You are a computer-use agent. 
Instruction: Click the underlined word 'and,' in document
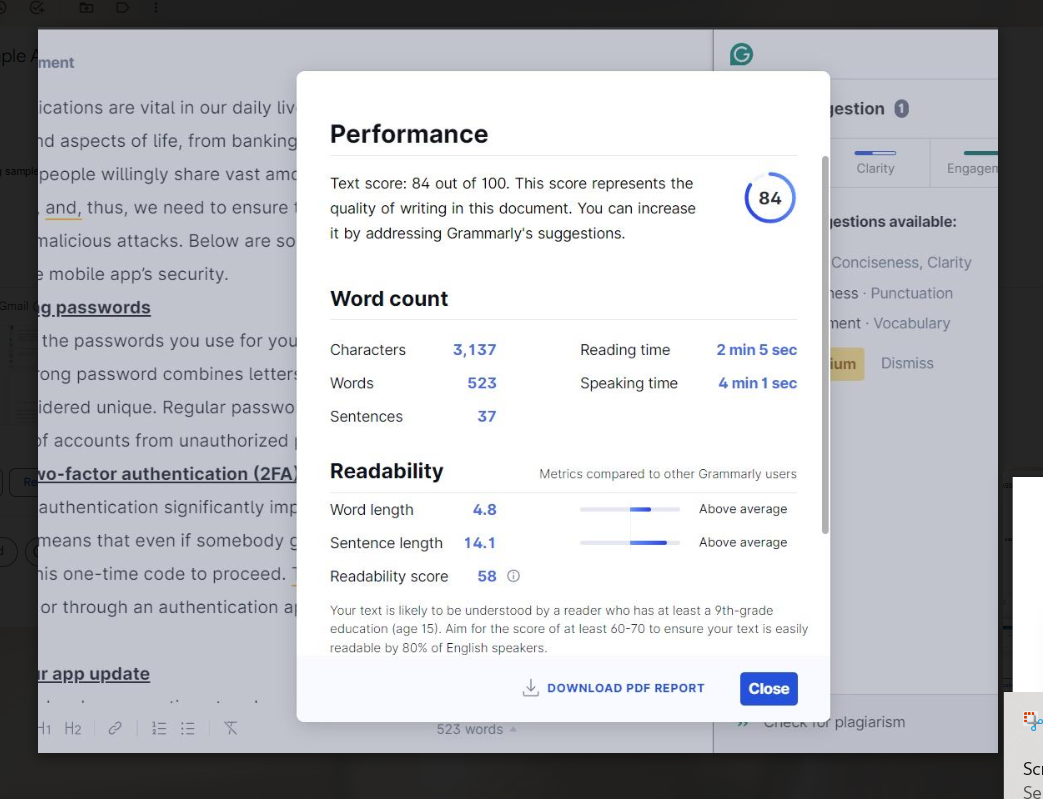point(63,208)
